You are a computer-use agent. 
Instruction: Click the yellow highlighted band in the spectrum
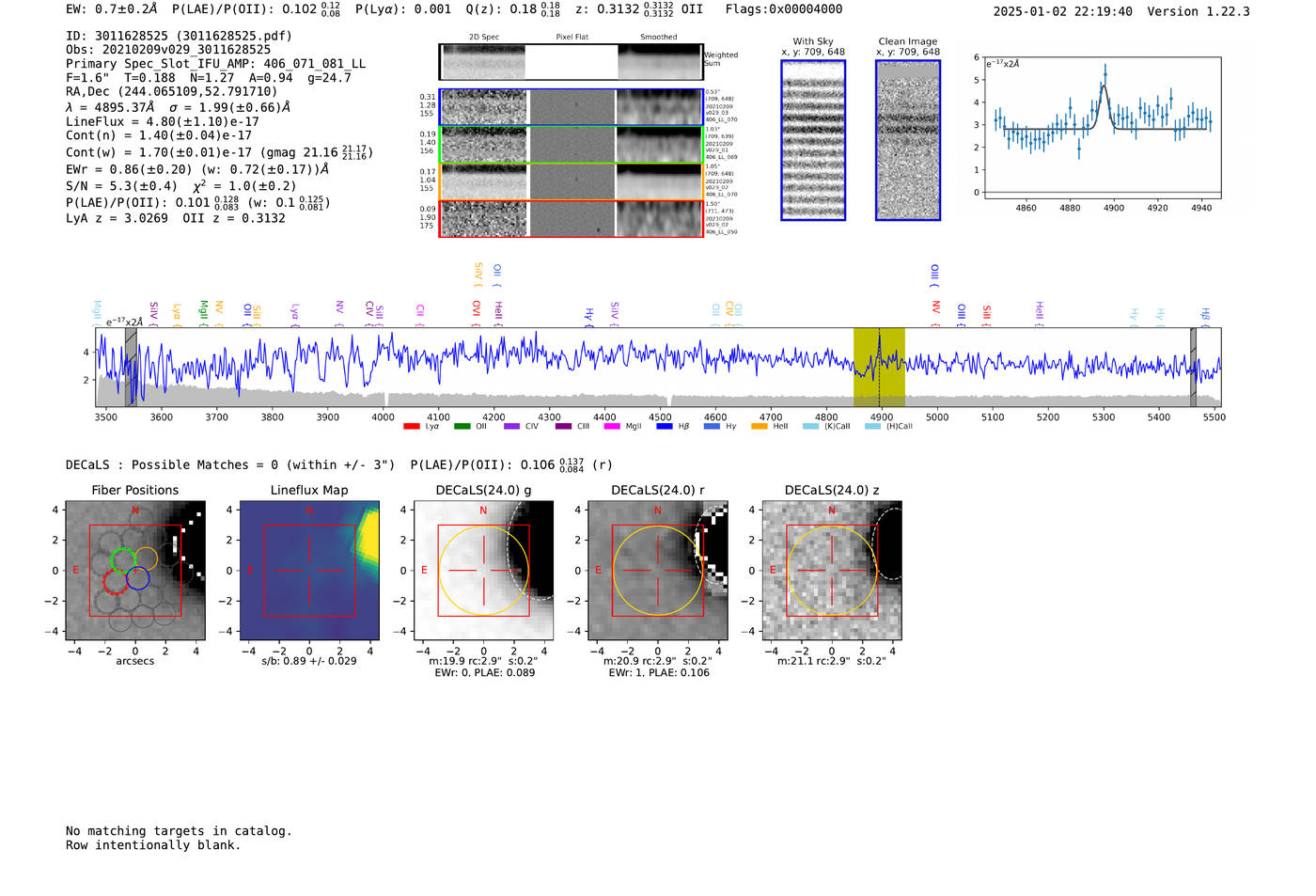coord(879,367)
